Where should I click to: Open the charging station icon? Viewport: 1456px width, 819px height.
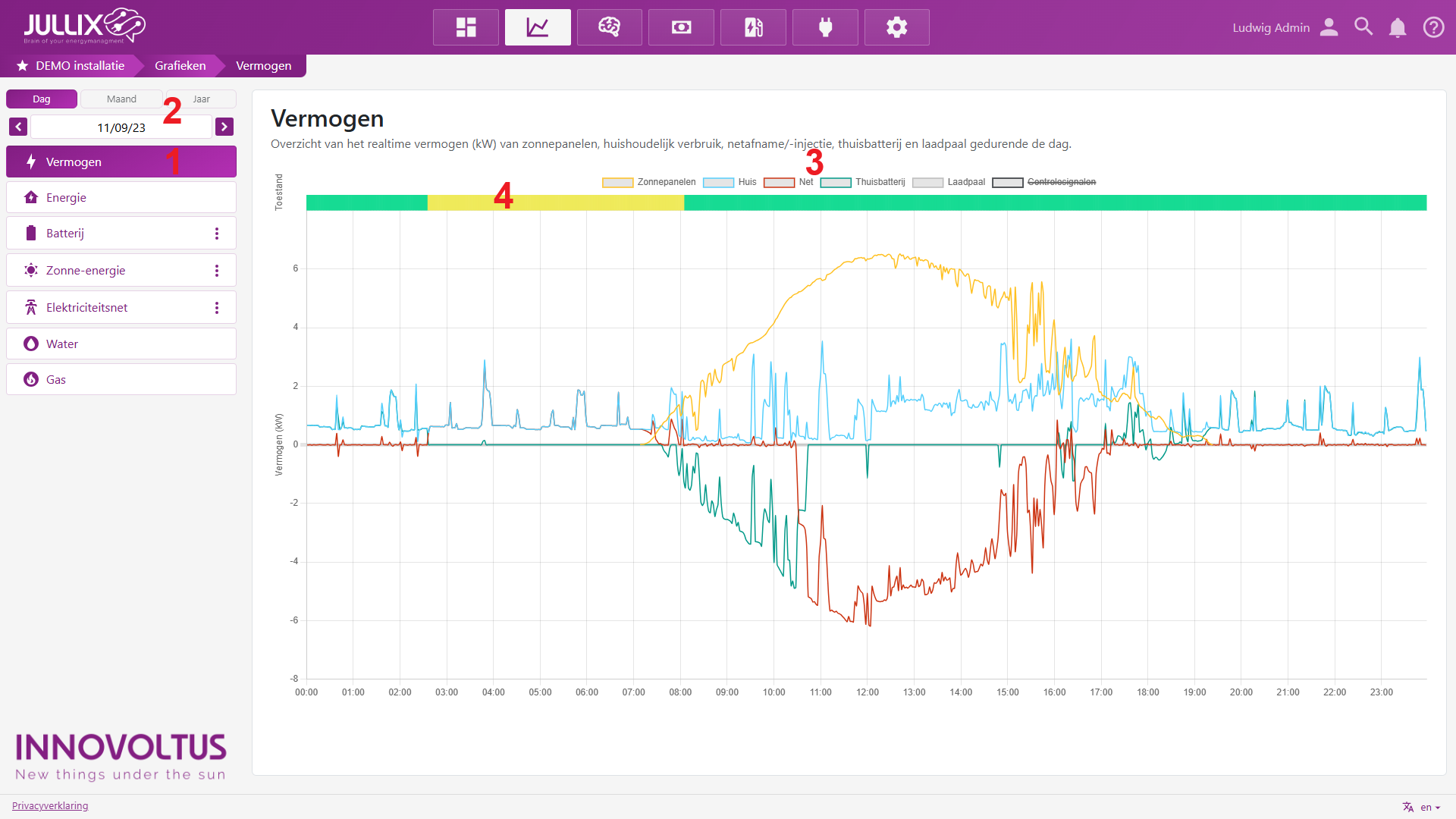tap(753, 27)
